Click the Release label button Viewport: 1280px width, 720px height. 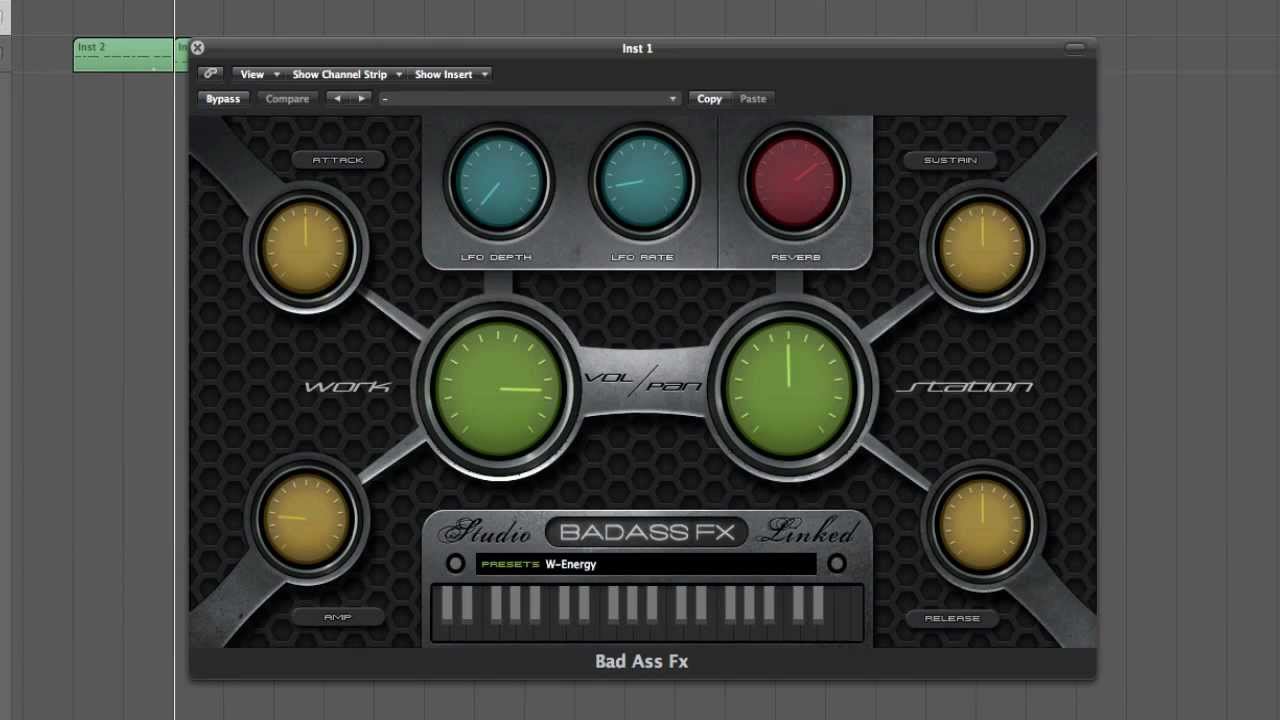952,618
